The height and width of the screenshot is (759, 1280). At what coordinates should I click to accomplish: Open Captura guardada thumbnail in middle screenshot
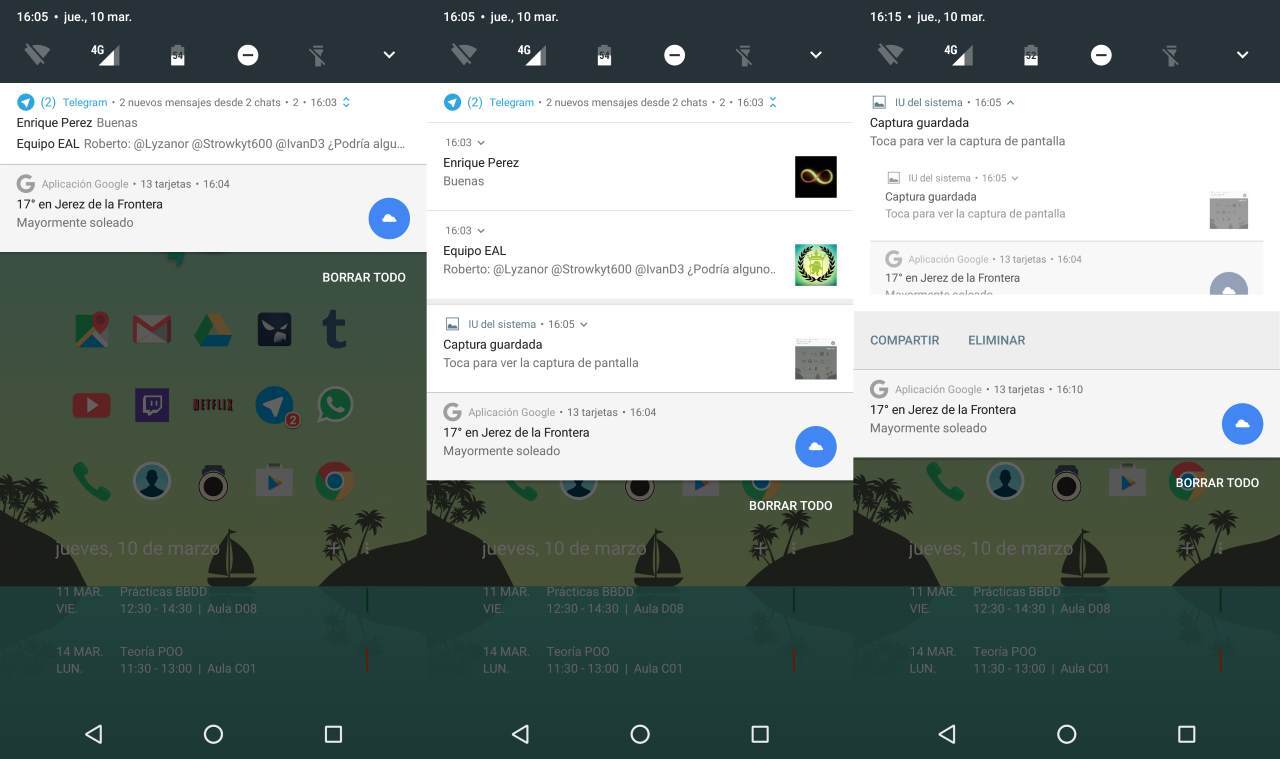pyautogui.click(x=816, y=358)
